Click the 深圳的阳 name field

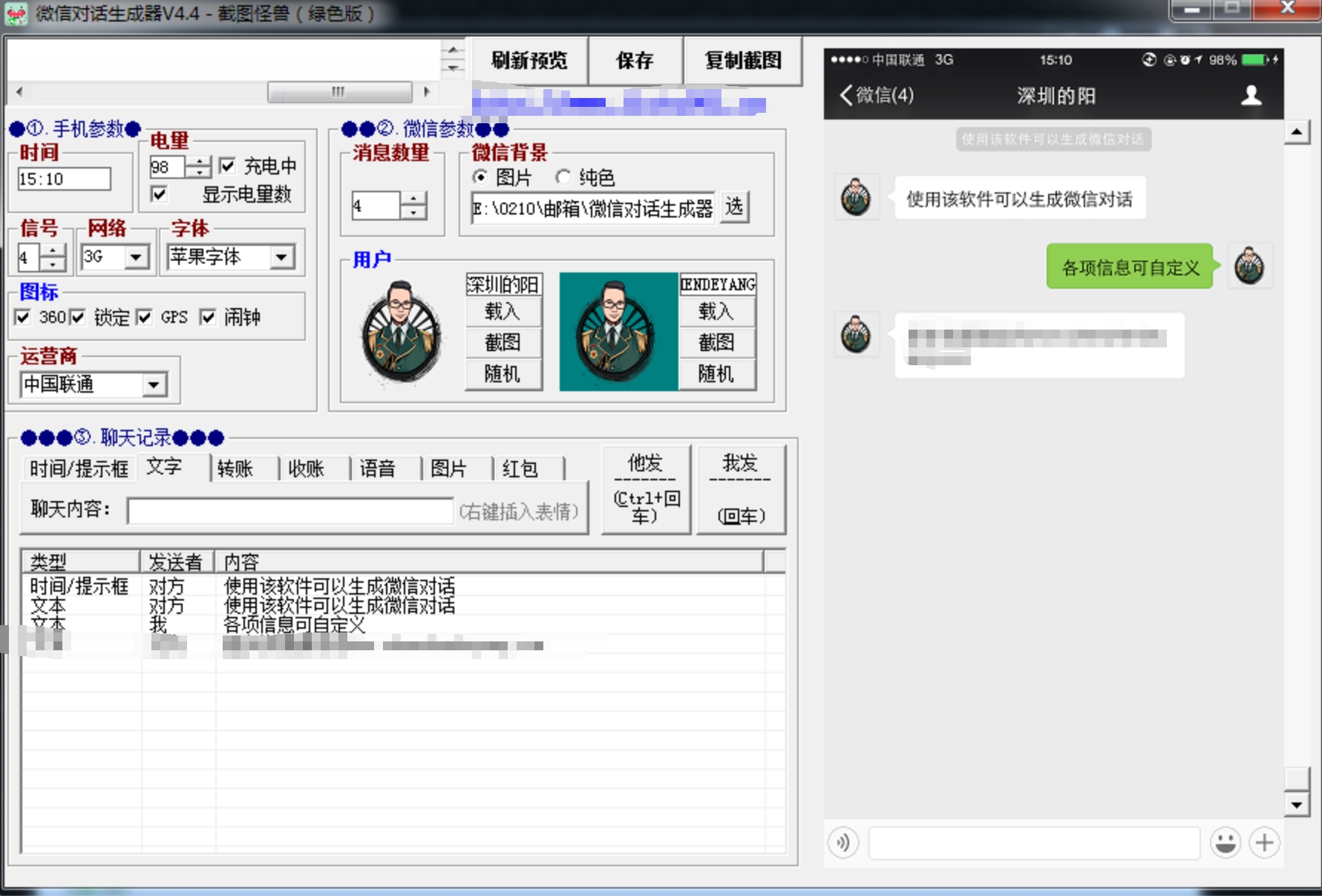coord(503,284)
